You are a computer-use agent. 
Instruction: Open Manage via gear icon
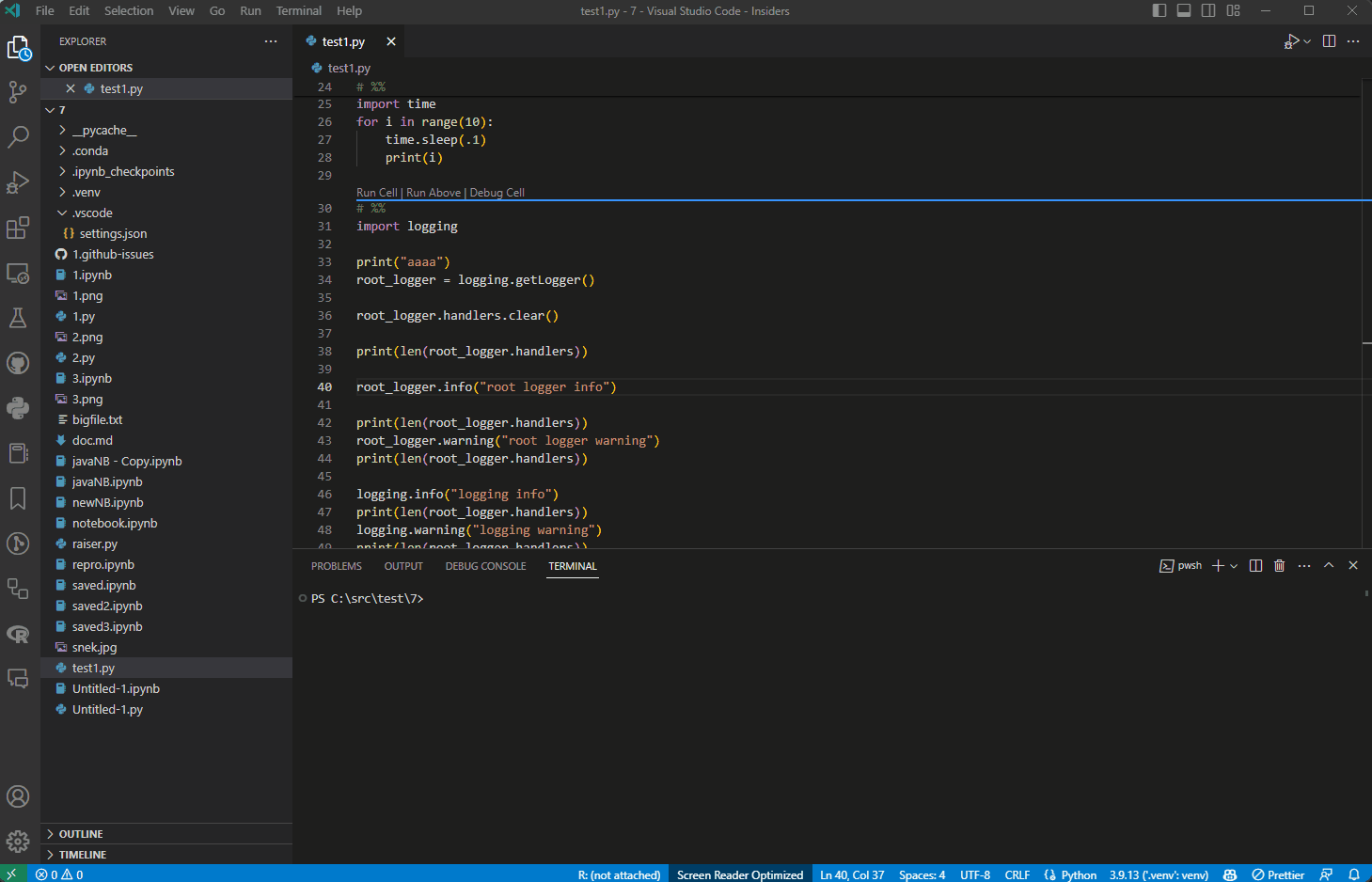point(19,842)
